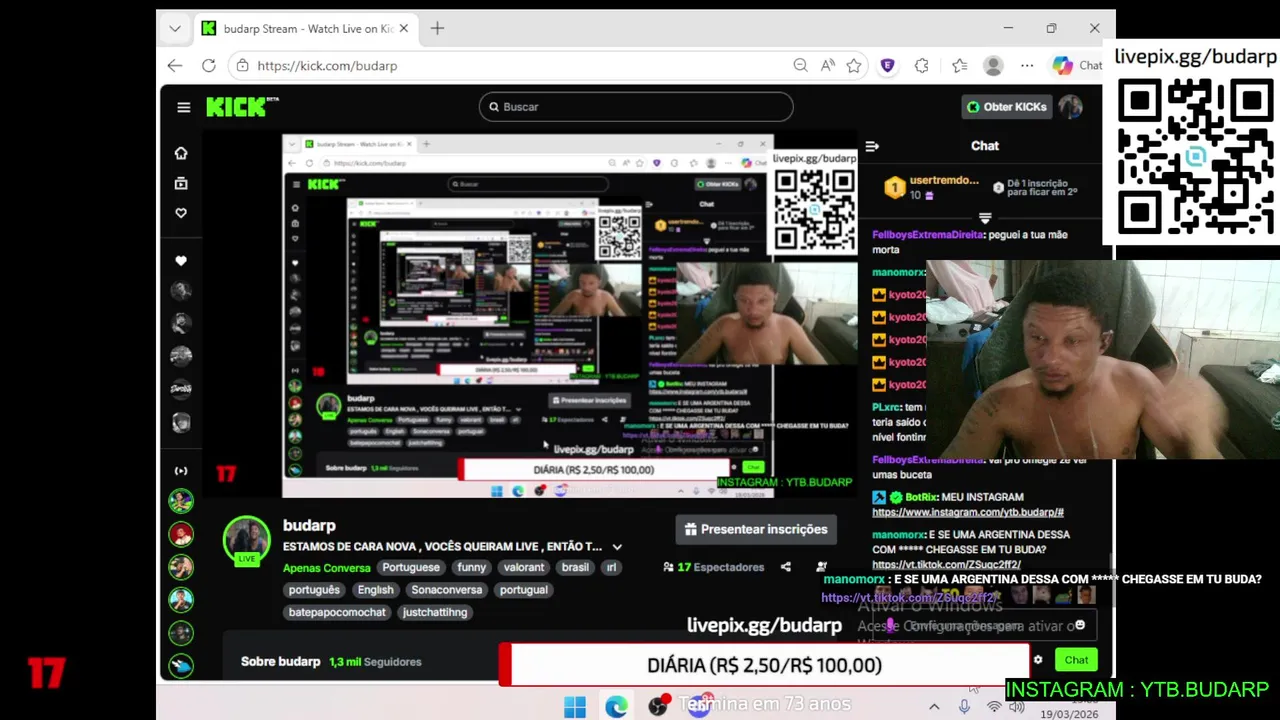This screenshot has height=720, width=1280.
Task: Click the search field Buscar
Action: [x=636, y=107]
